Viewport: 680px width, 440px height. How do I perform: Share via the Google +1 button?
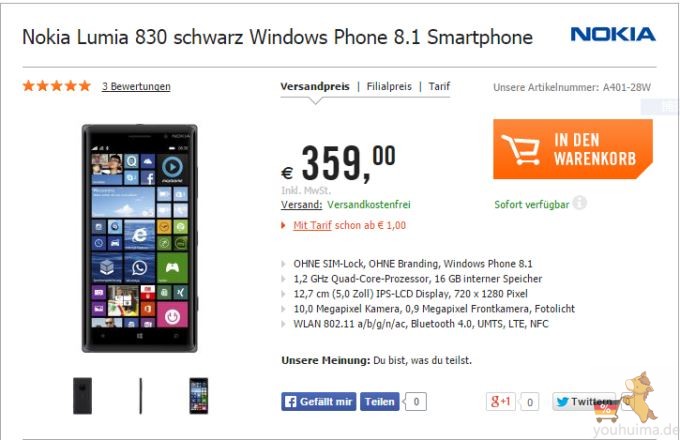(500, 401)
